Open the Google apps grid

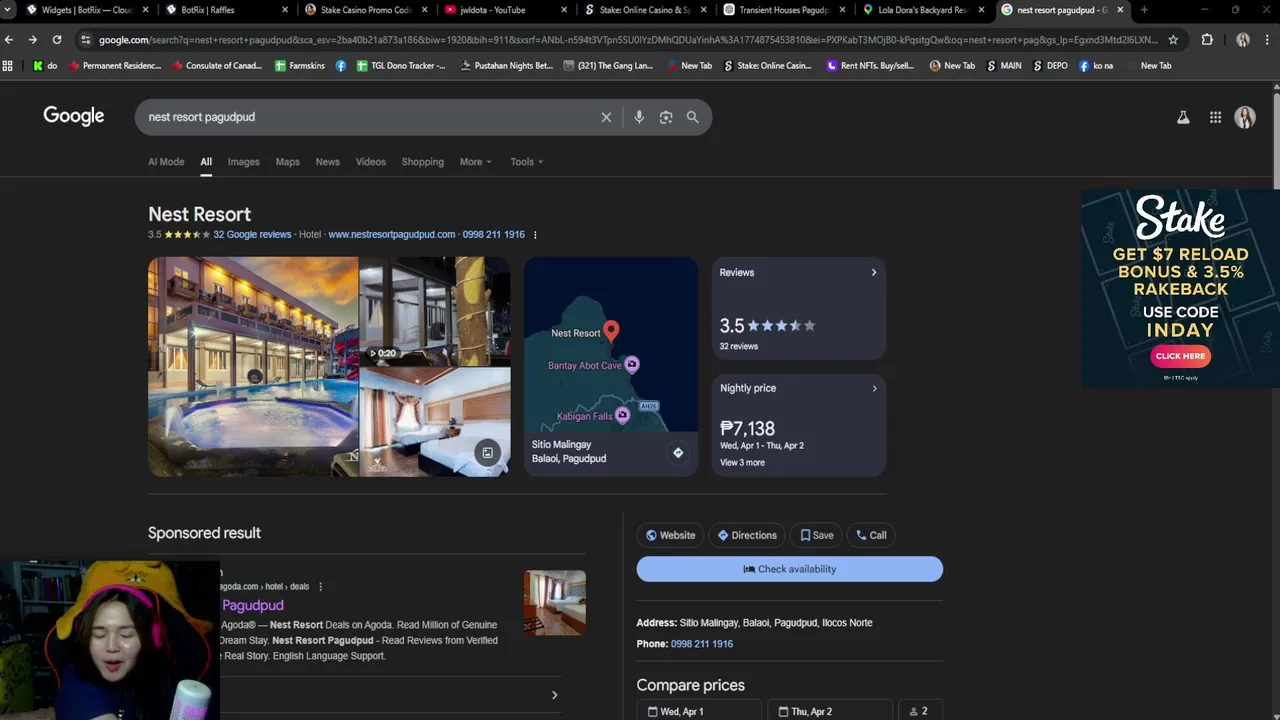coord(1215,117)
